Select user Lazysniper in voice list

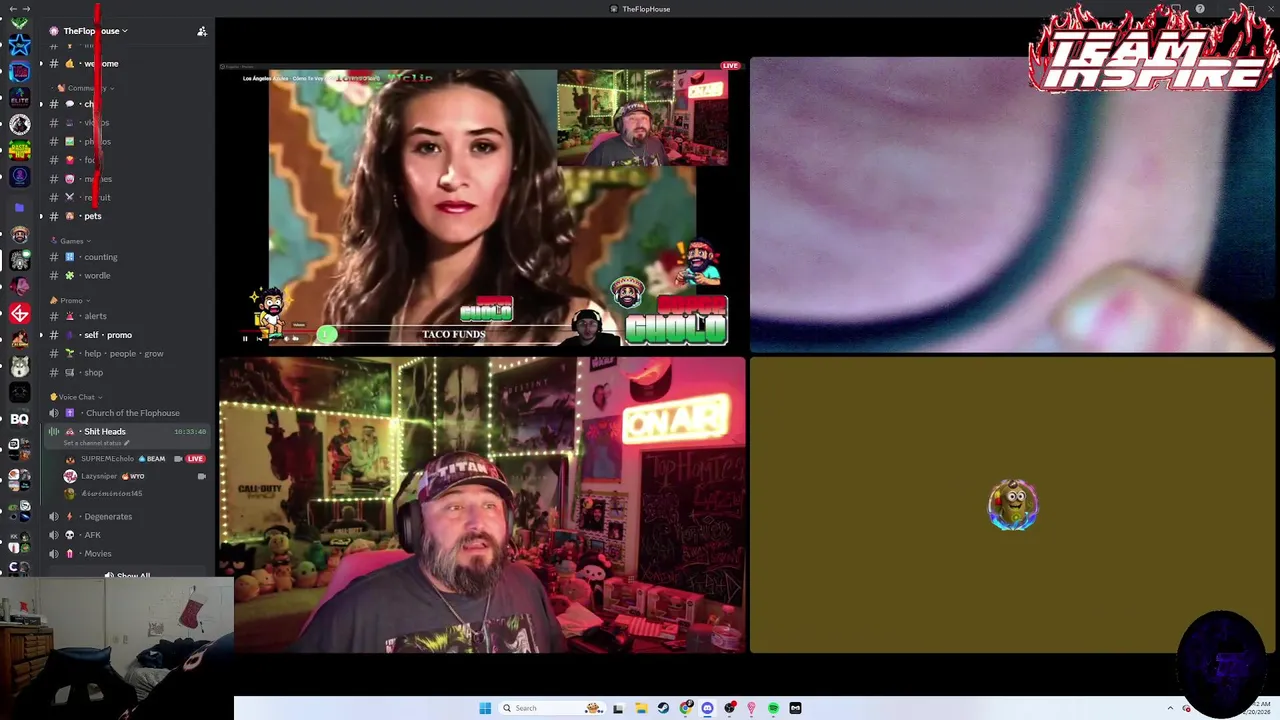point(99,476)
